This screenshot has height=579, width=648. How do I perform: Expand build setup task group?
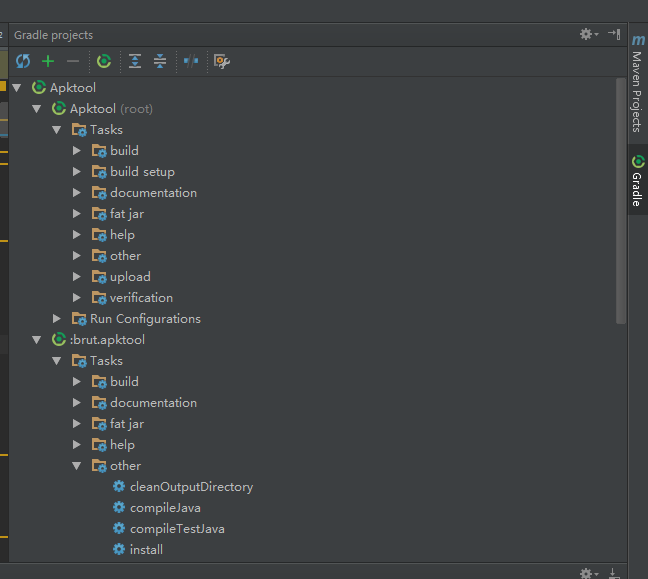click(x=76, y=172)
